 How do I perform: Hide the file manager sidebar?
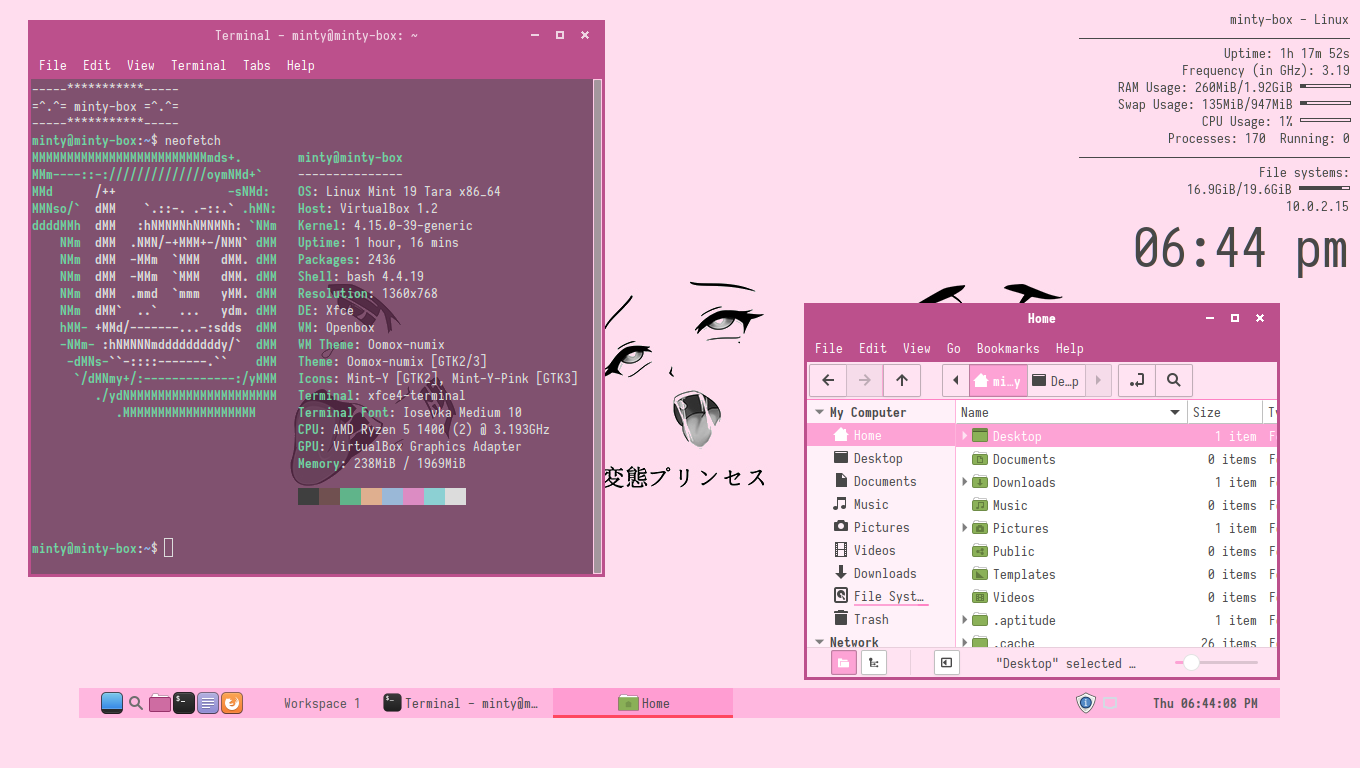click(946, 663)
